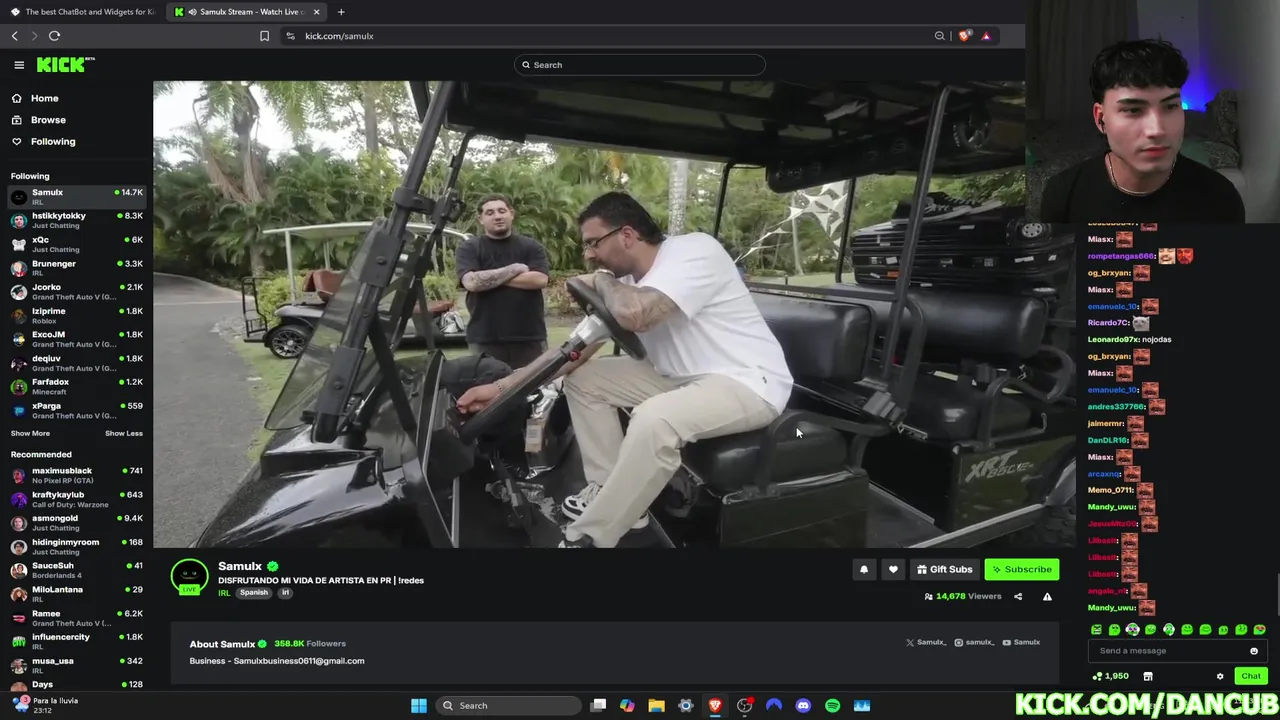
Task: Click the Gift Subs button
Action: [x=944, y=570]
